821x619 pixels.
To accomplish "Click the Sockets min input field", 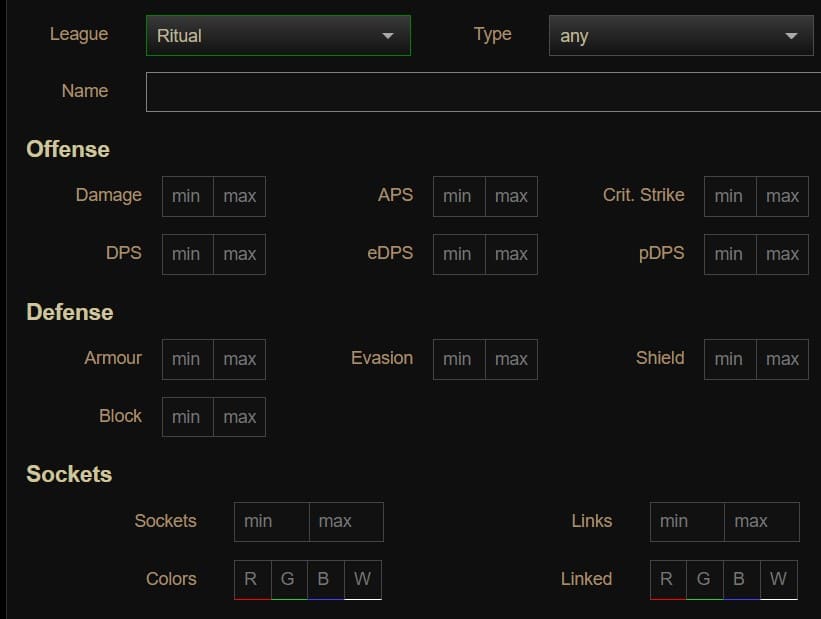I will coord(271,521).
